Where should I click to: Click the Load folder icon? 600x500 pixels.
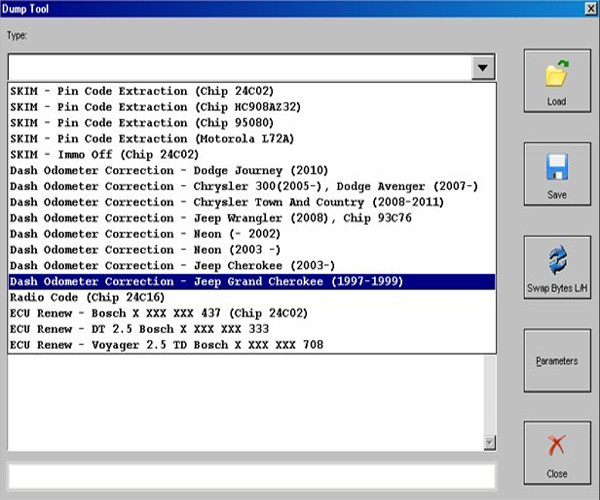click(557, 76)
